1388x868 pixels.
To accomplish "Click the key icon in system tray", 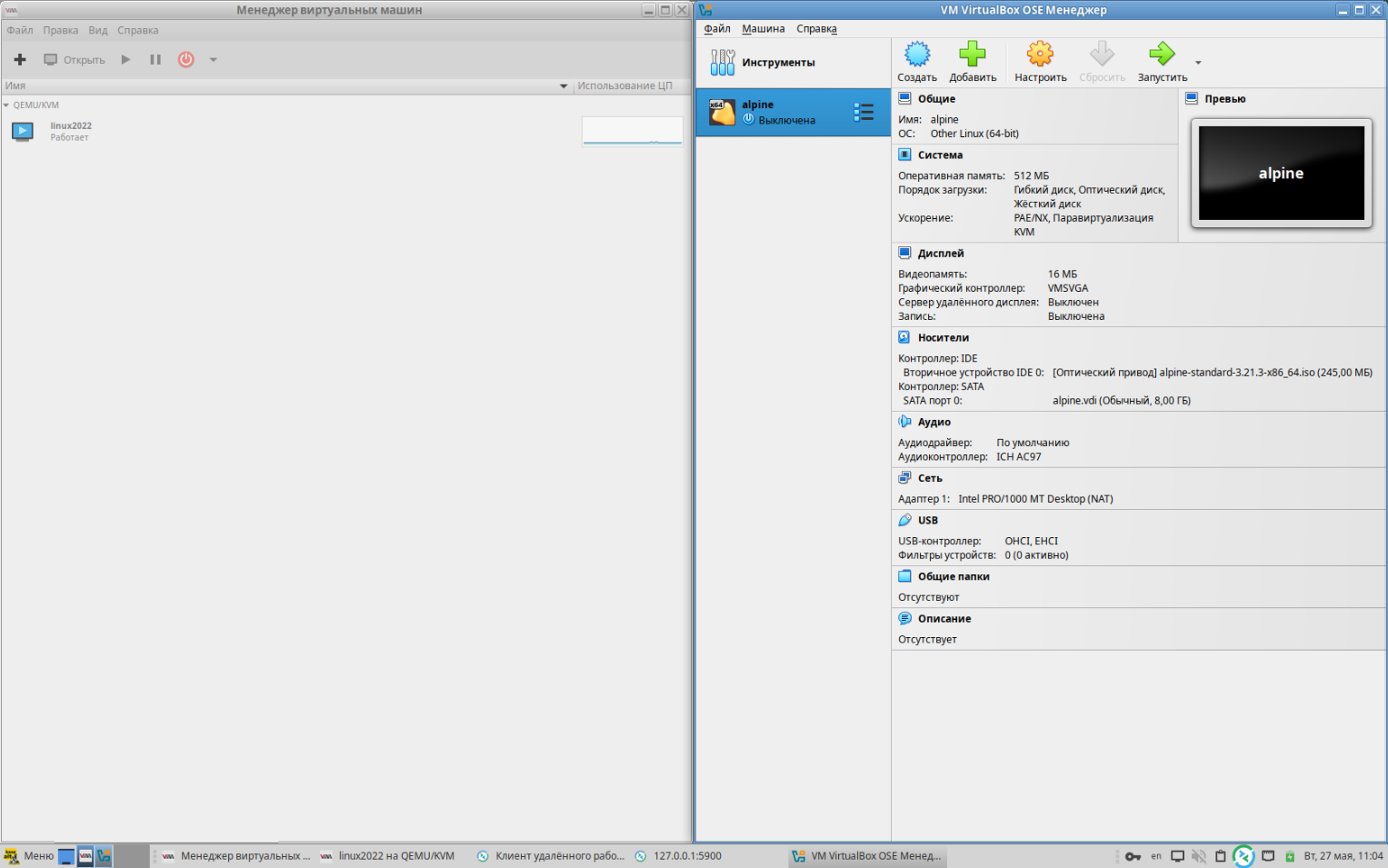I will coord(1133,856).
